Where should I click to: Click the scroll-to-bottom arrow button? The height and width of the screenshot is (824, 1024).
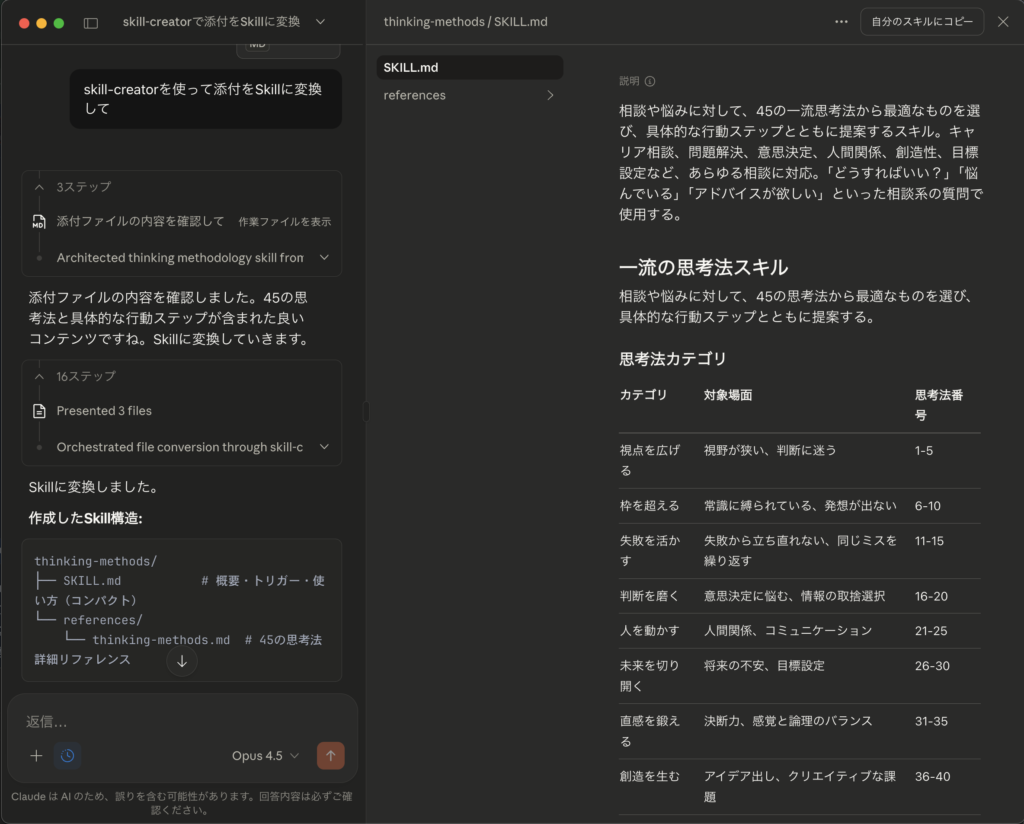tap(181, 661)
